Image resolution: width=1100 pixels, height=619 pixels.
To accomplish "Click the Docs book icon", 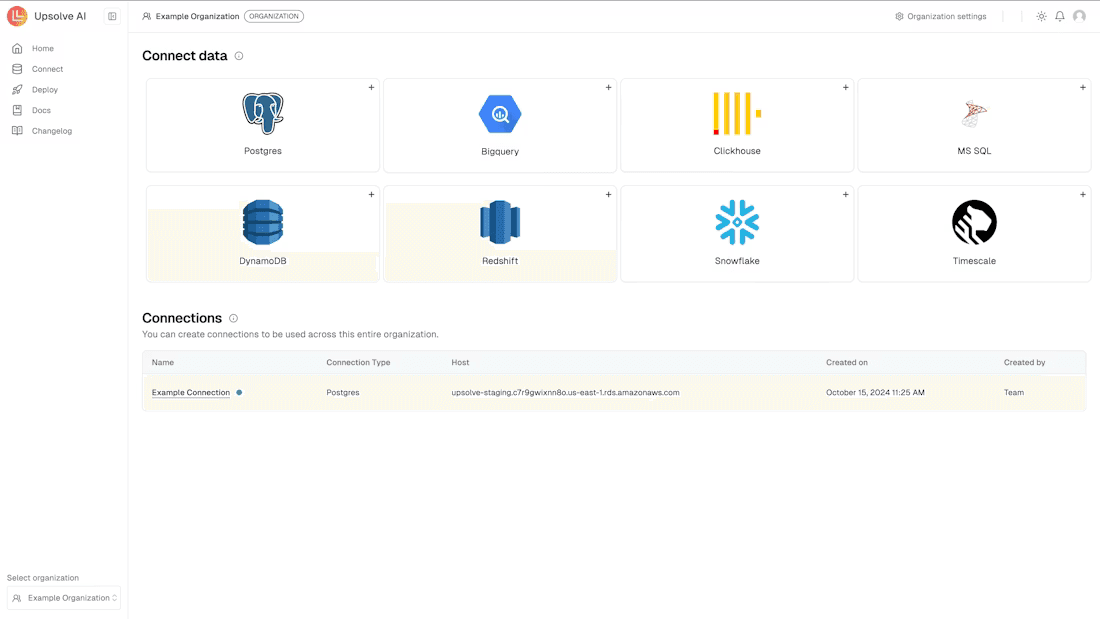I will click(18, 110).
